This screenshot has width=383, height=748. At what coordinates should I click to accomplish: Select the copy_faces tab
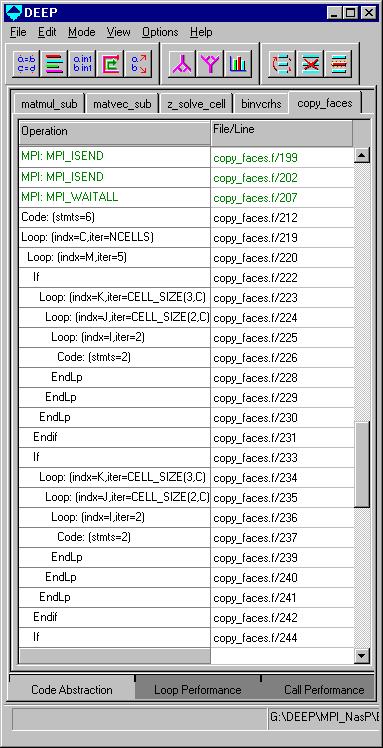click(325, 103)
